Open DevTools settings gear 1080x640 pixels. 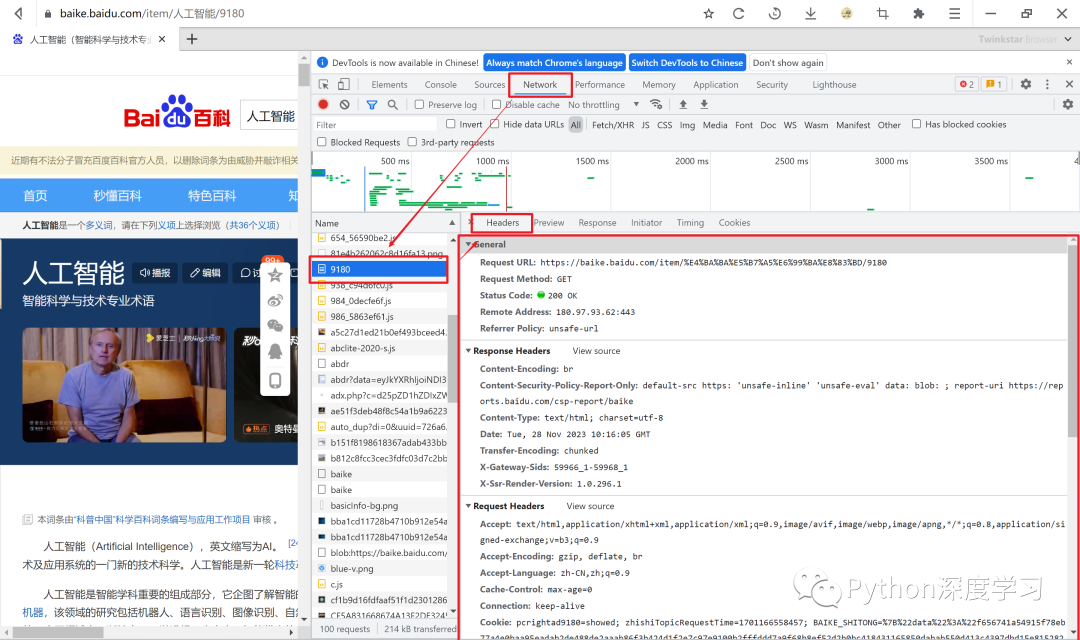click(x=1026, y=84)
